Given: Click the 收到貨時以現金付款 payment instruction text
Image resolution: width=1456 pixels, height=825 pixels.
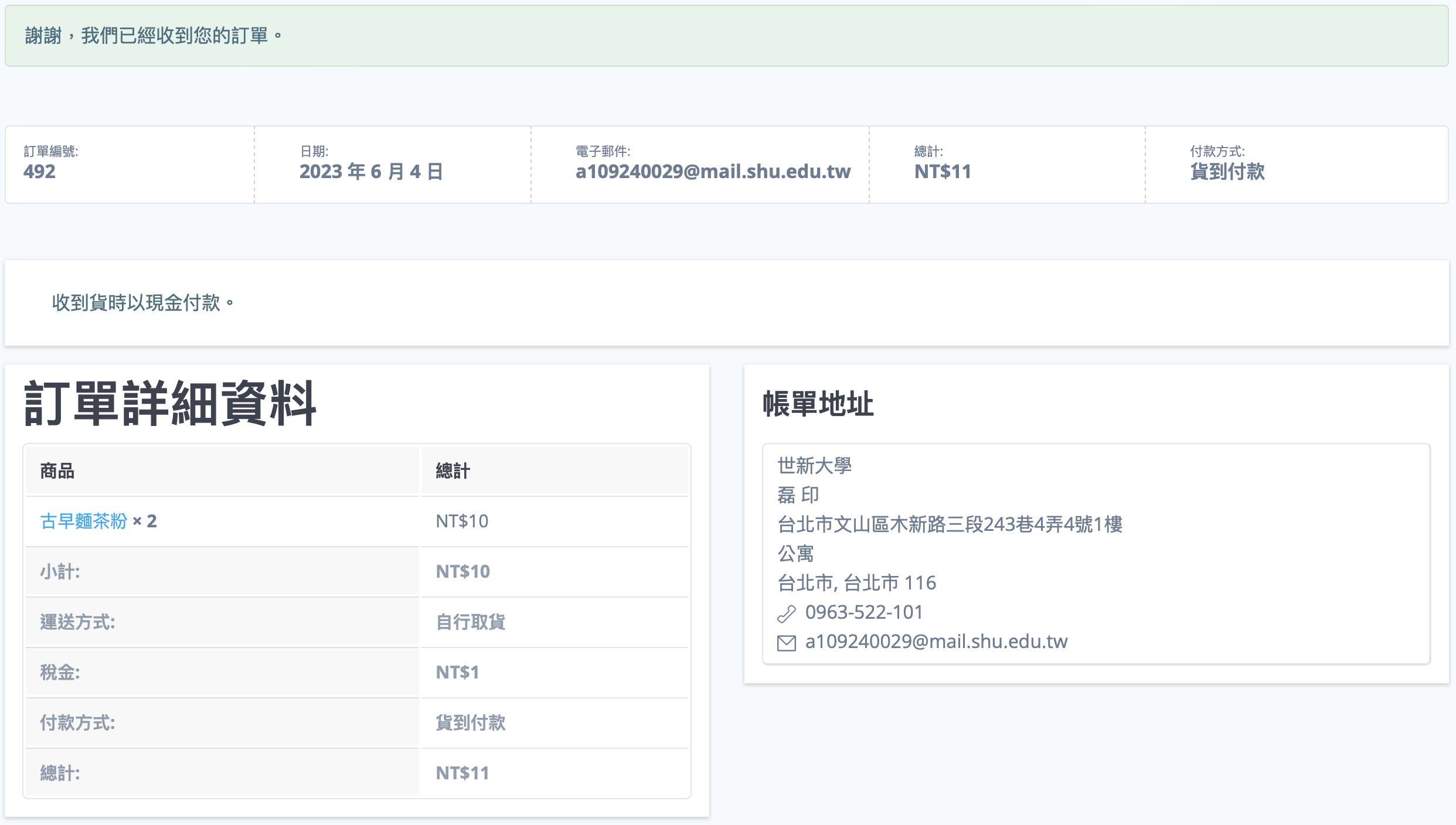Looking at the screenshot, I should coord(142,303).
